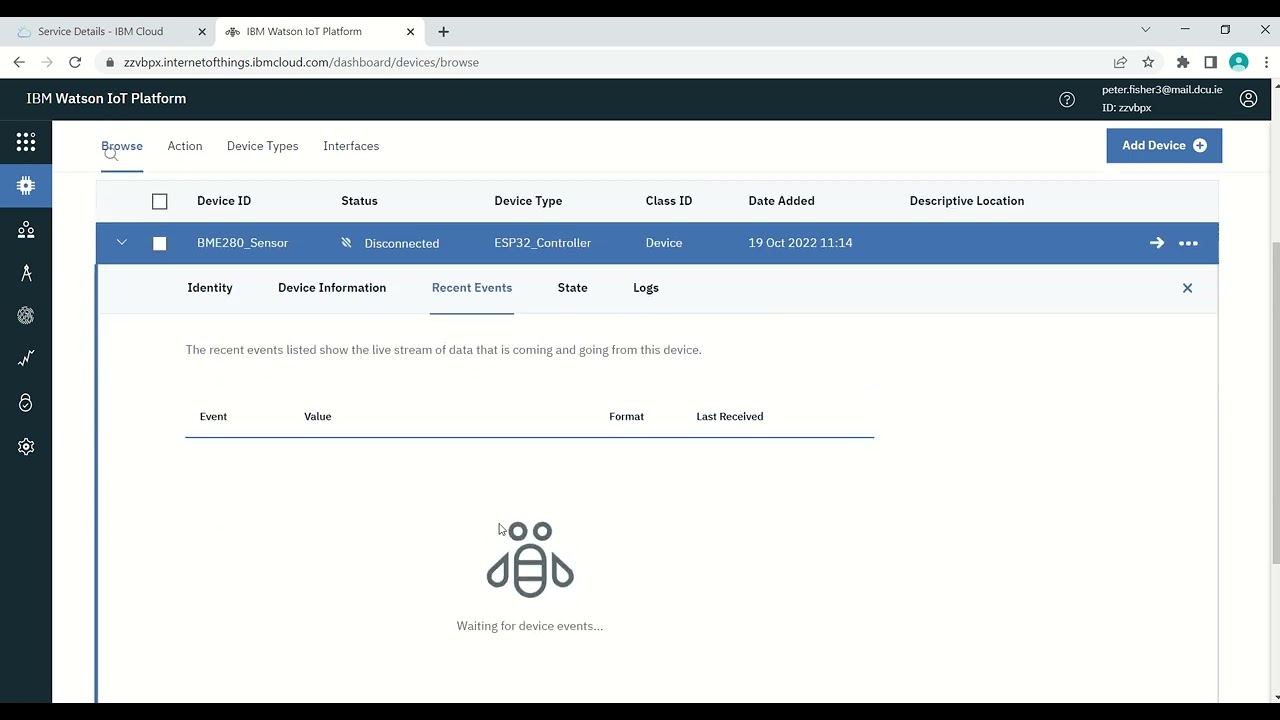This screenshot has height=720, width=1280.
Task: Reload the page with refresh icon
Action: (74, 62)
